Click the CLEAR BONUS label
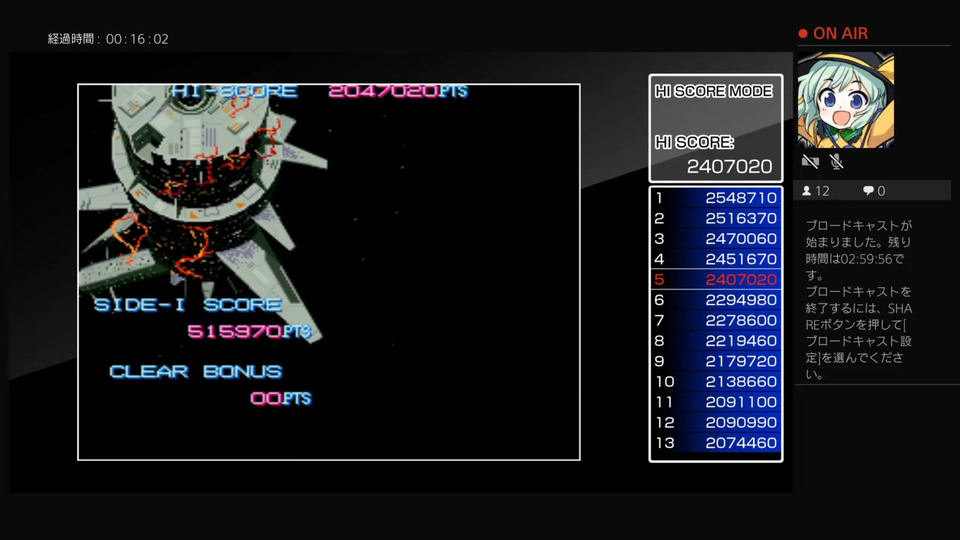Screen dimensions: 960x540 pos(195,372)
